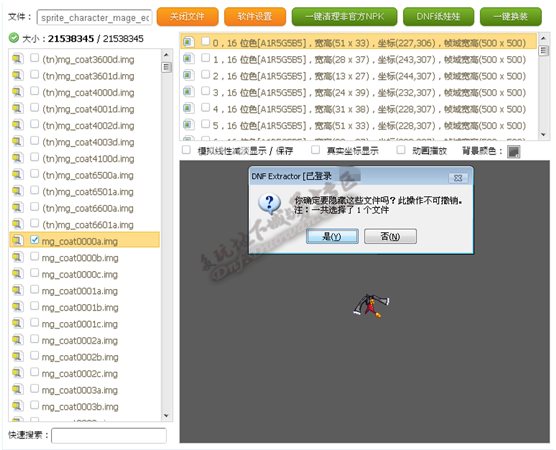Click the blue question mark dialog icon

click(269, 204)
